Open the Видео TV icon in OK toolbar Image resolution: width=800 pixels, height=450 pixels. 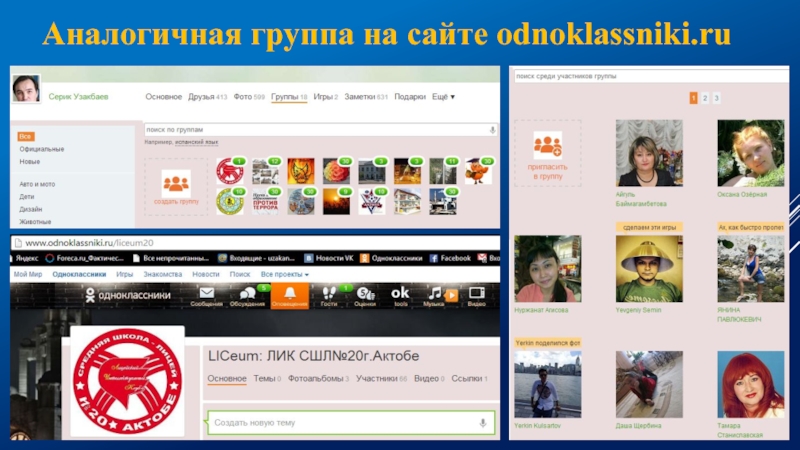click(477, 293)
